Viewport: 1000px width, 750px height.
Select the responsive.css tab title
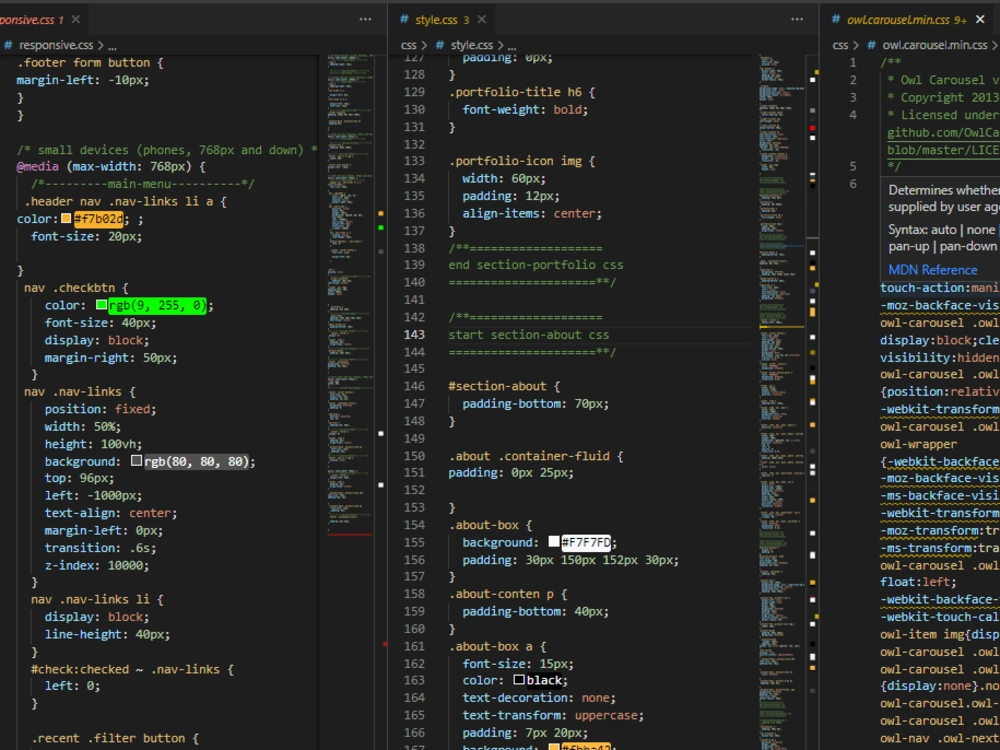[x=27, y=20]
